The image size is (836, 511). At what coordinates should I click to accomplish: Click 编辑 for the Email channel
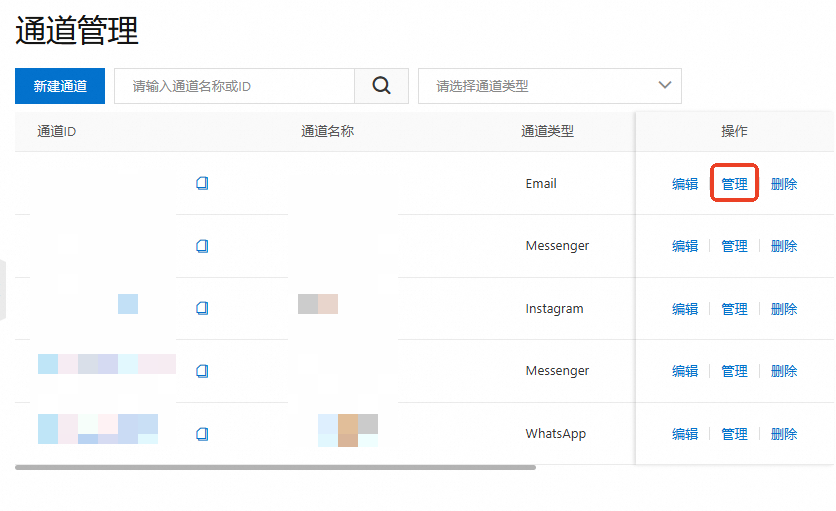tap(685, 184)
